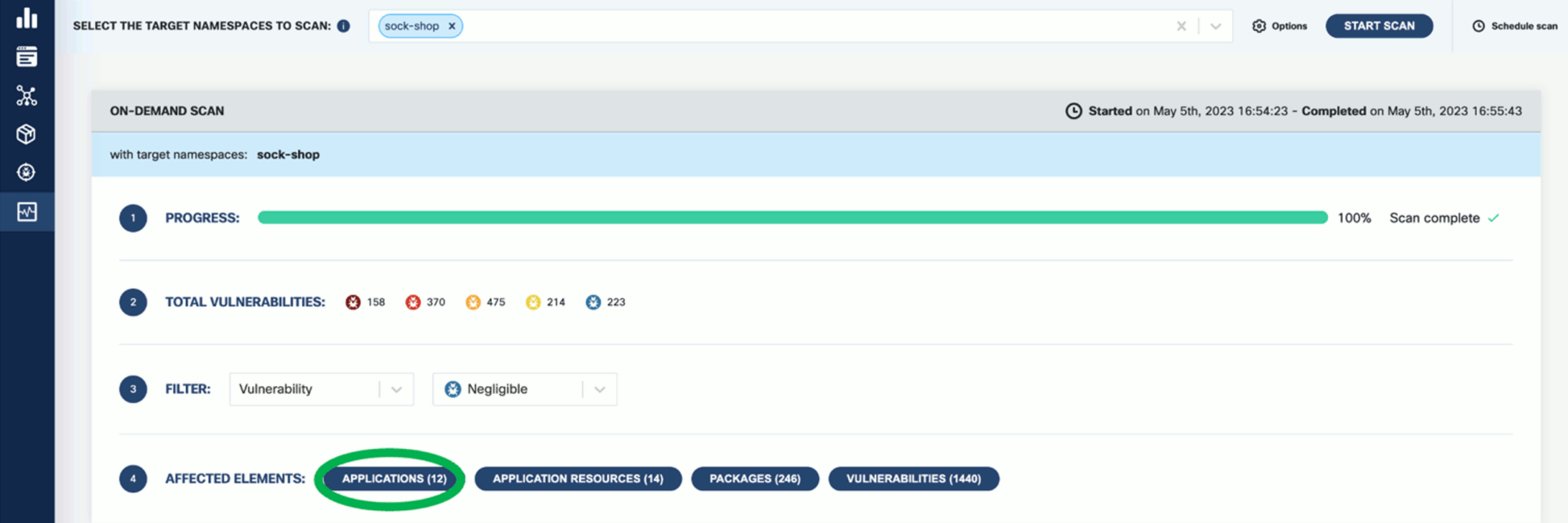This screenshot has width=1568, height=523.
Task: Select the PACKAGES (246) tab
Action: pyautogui.click(x=755, y=479)
